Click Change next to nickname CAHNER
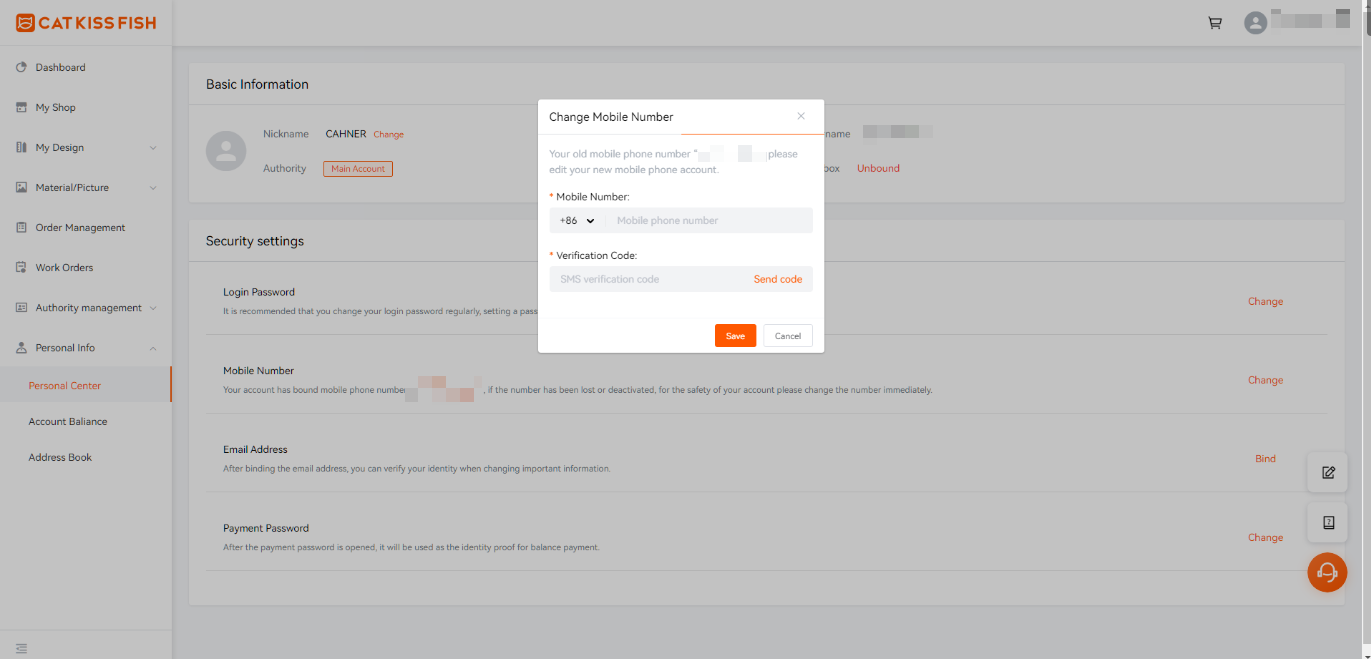The height and width of the screenshot is (659, 1371). click(x=389, y=134)
